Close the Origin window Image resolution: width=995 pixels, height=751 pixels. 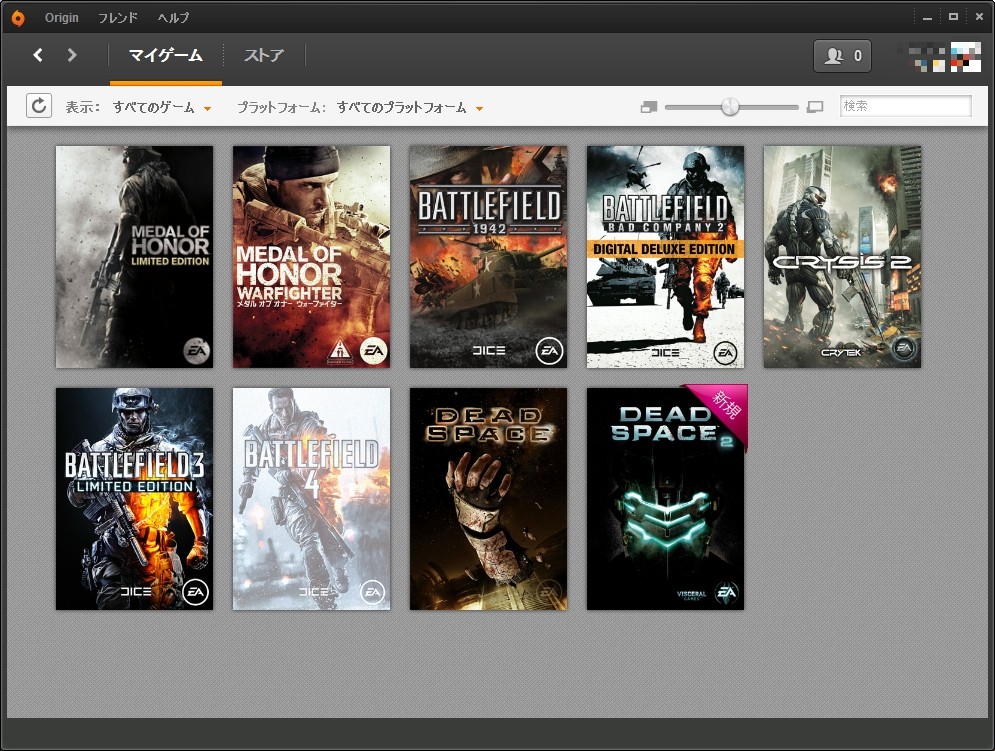[x=979, y=17]
